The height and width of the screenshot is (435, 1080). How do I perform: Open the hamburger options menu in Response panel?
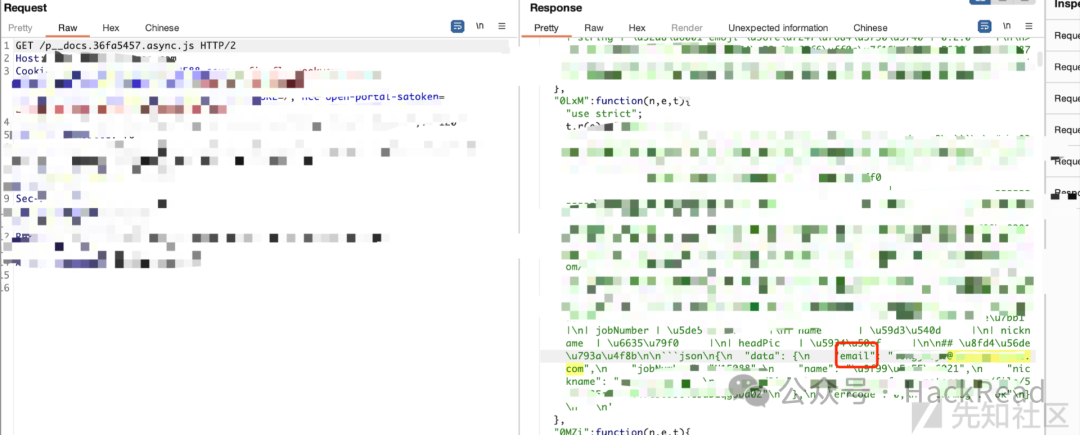(x=1030, y=26)
